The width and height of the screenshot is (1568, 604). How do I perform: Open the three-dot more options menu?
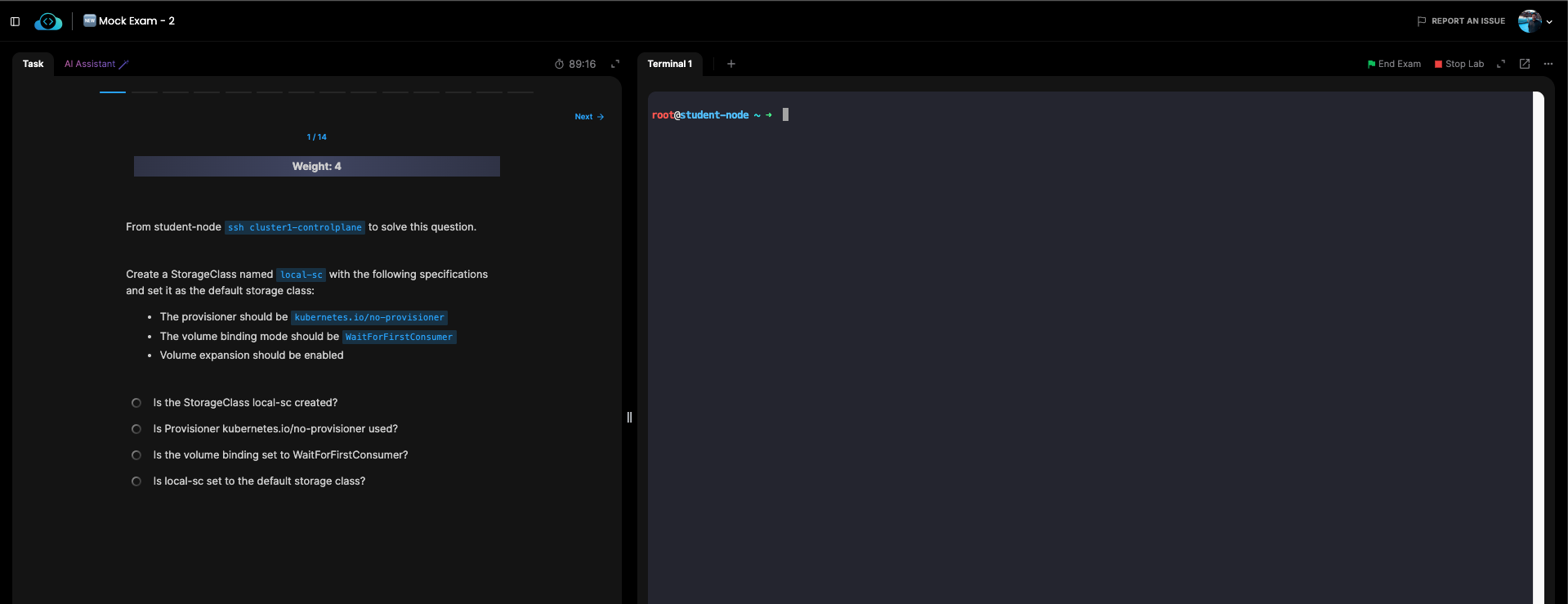click(x=1548, y=64)
